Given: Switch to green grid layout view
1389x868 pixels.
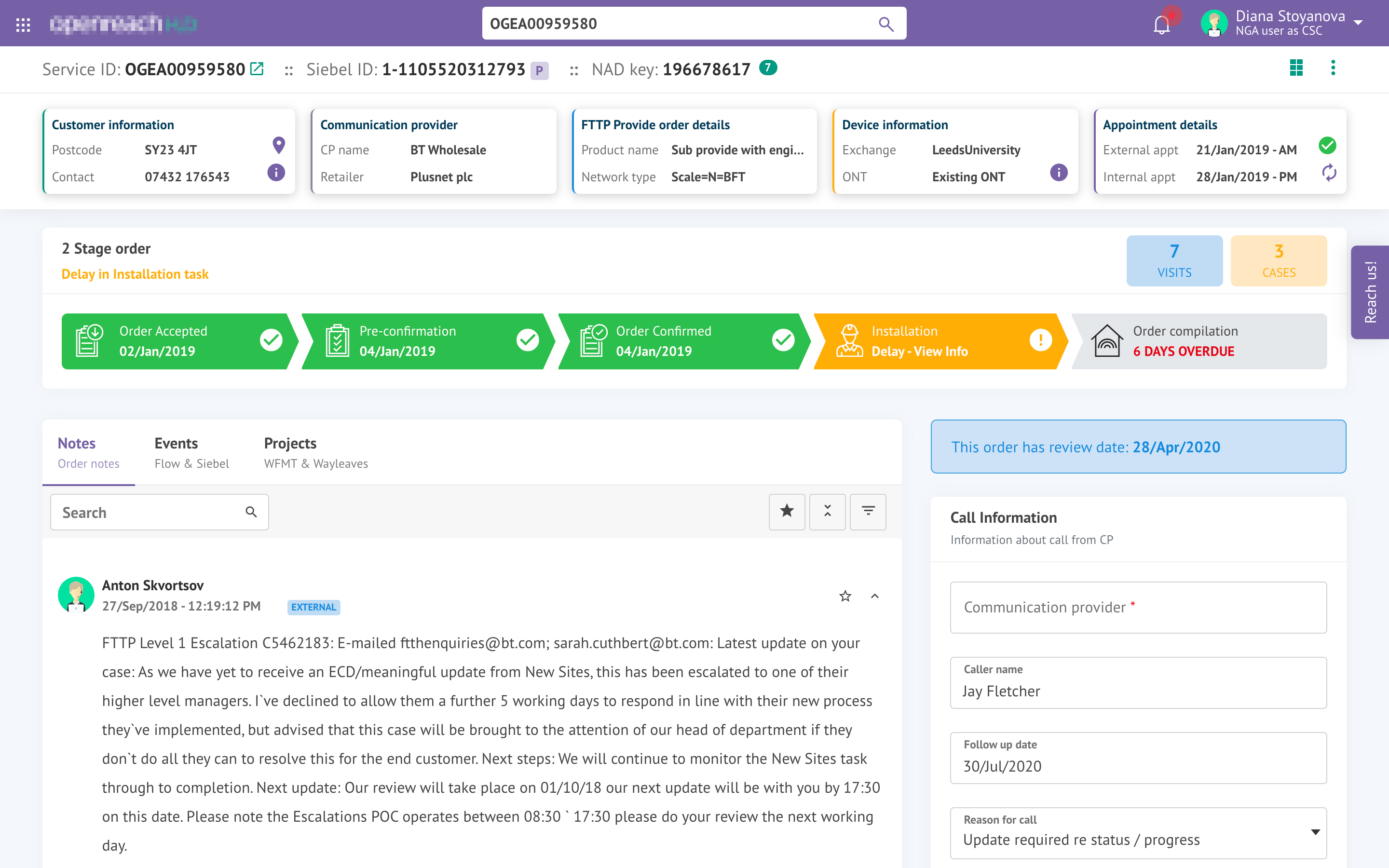Looking at the screenshot, I should click(x=1296, y=68).
